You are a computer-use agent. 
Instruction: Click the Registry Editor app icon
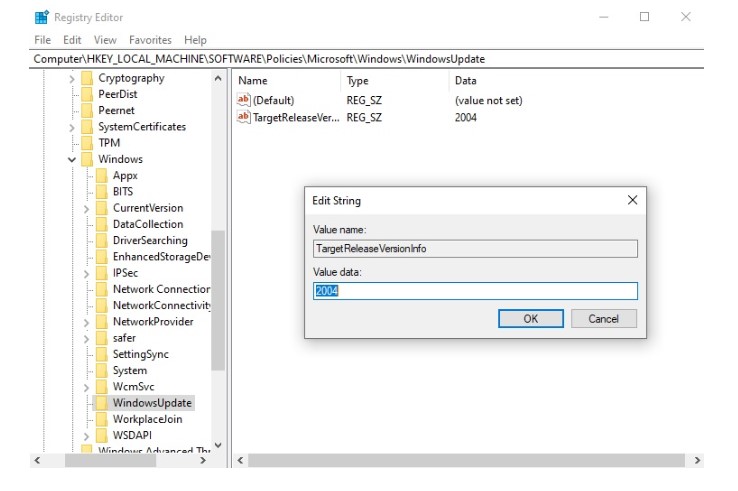click(41, 17)
